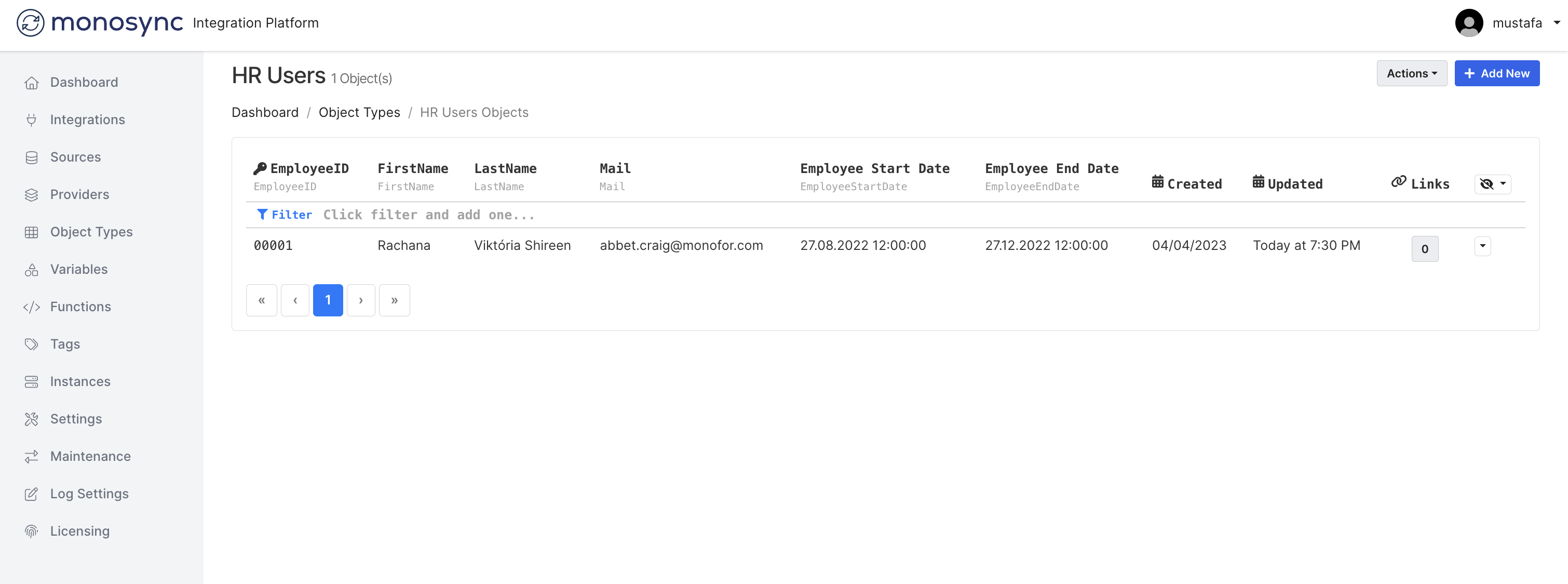Go to Maintenance in sidebar
1568x584 pixels.
(90, 456)
